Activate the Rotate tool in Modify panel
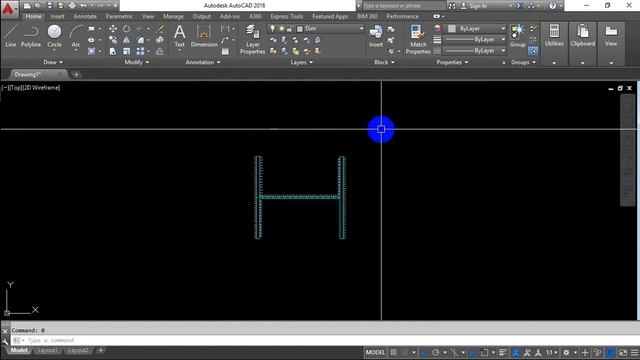 tap(127, 29)
